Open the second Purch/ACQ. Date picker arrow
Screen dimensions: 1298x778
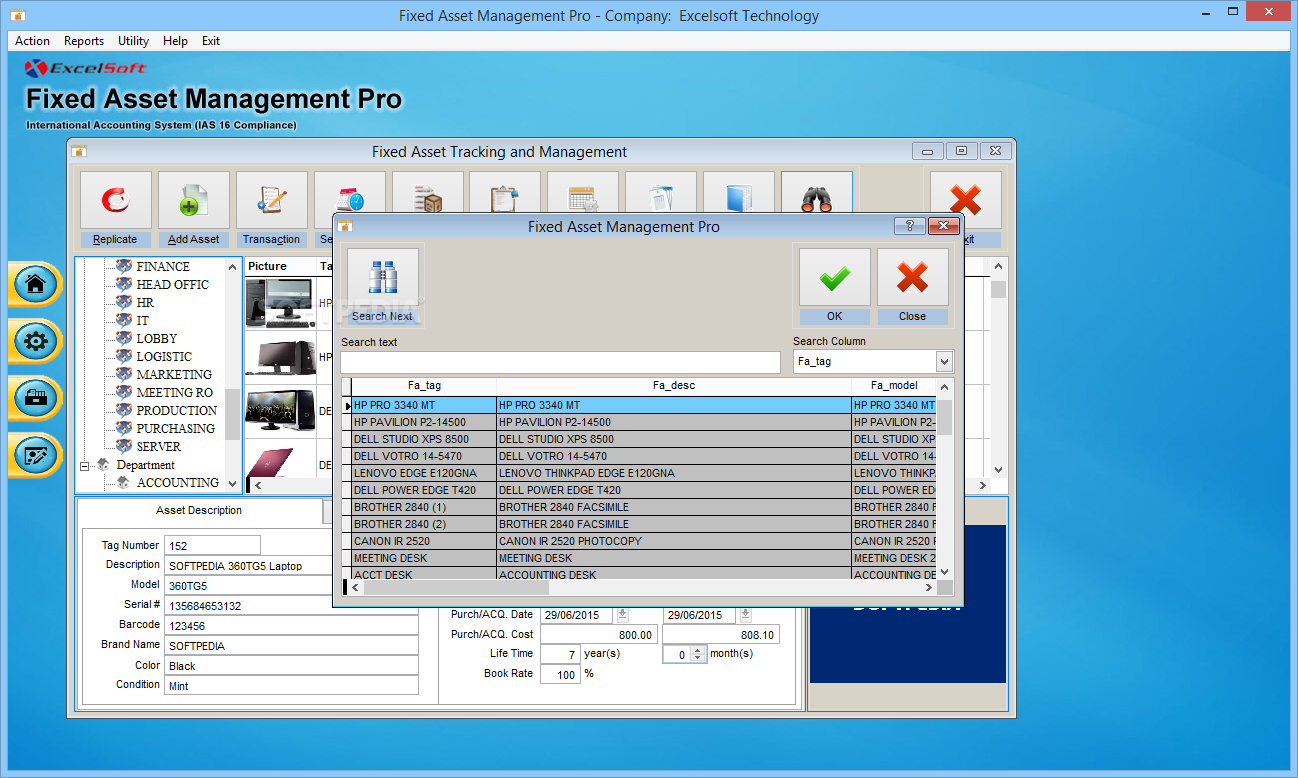pos(745,614)
